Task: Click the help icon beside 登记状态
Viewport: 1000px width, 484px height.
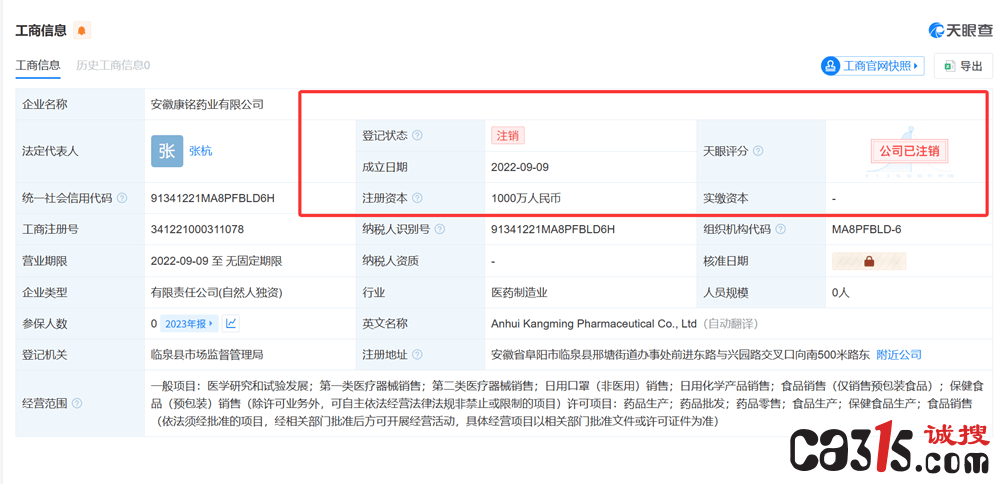Action: 417,135
